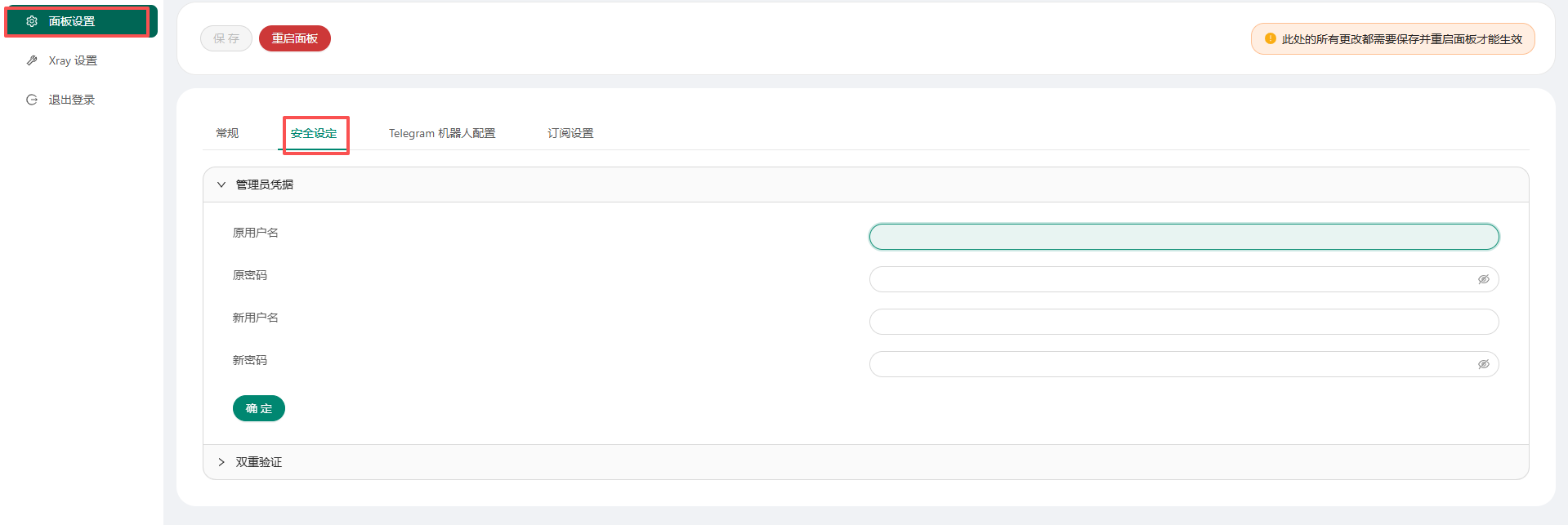Click the red 重启面板 button
Image resolution: width=1568 pixels, height=525 pixels.
point(294,38)
